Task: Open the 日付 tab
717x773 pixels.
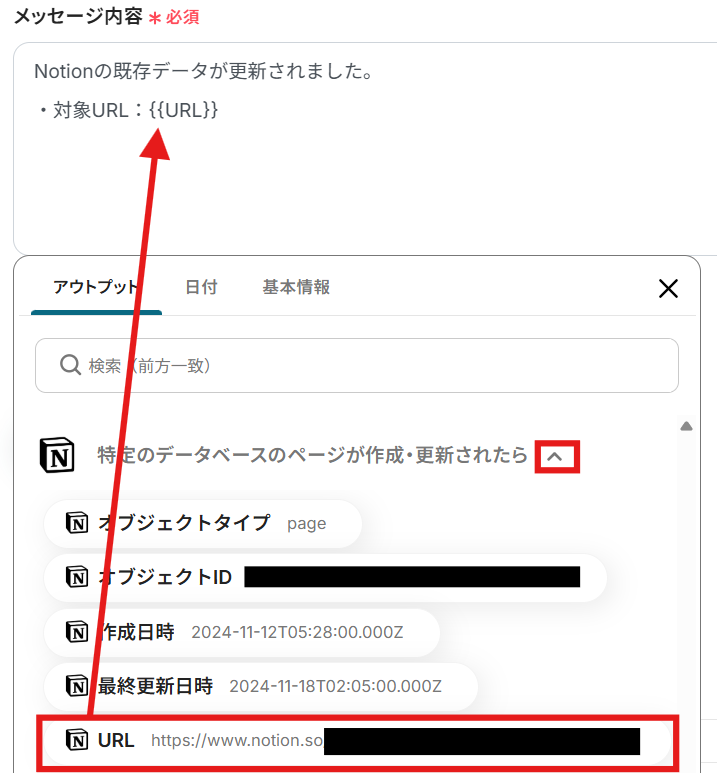Action: (201, 287)
